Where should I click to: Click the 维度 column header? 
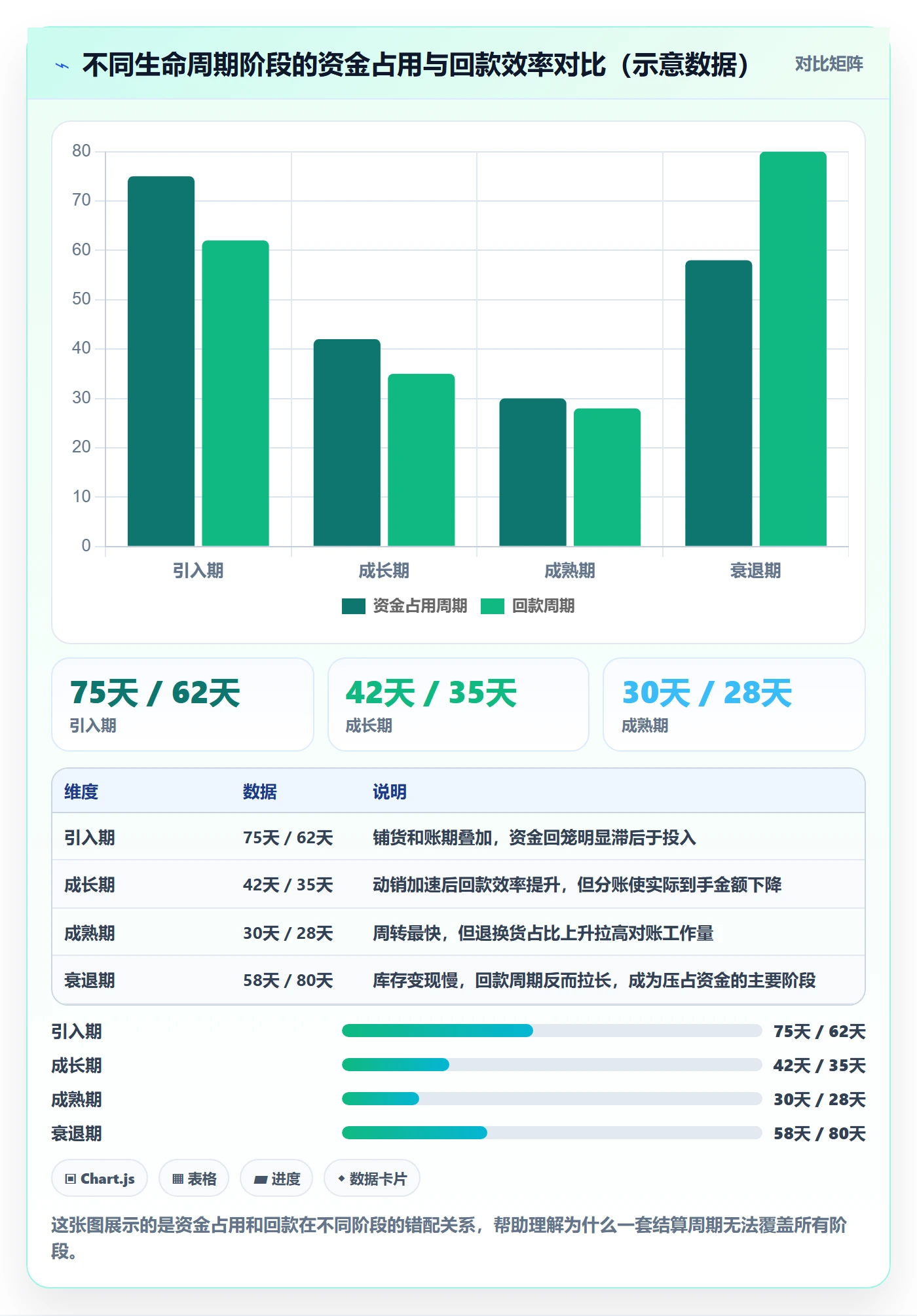coord(81,792)
